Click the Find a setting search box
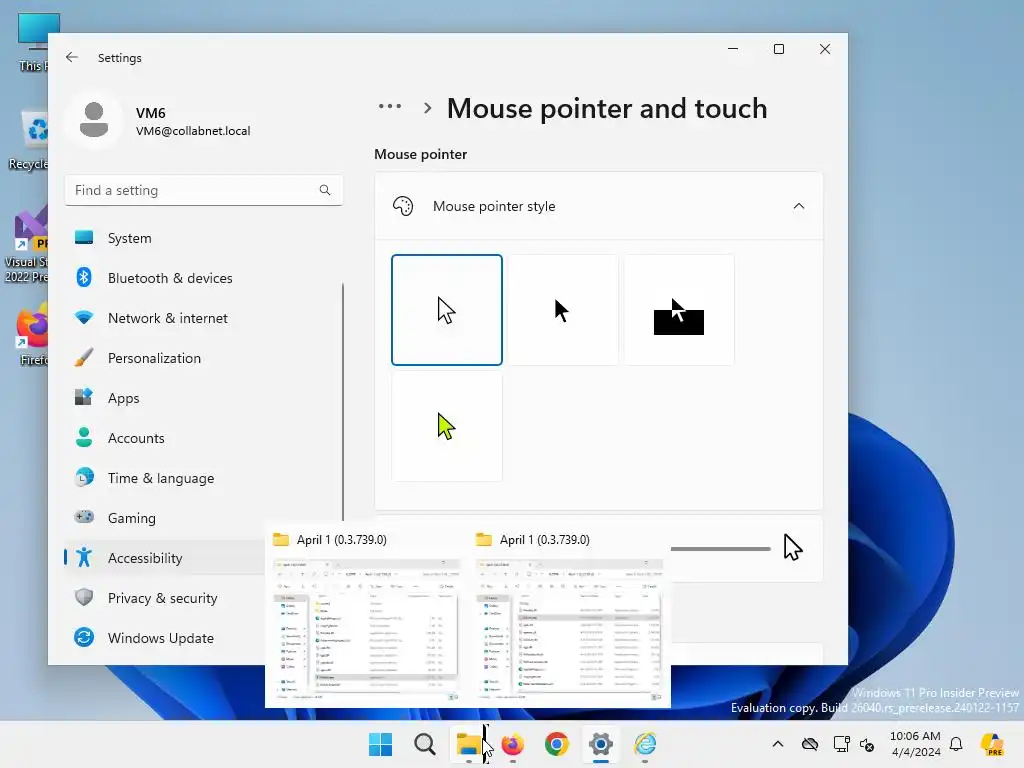 pyautogui.click(x=204, y=190)
